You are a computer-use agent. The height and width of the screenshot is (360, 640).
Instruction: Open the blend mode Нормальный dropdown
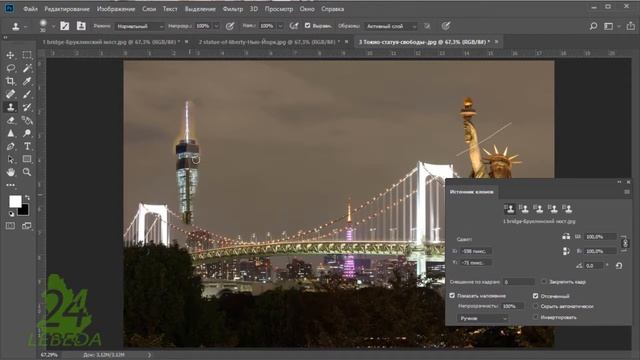(139, 26)
